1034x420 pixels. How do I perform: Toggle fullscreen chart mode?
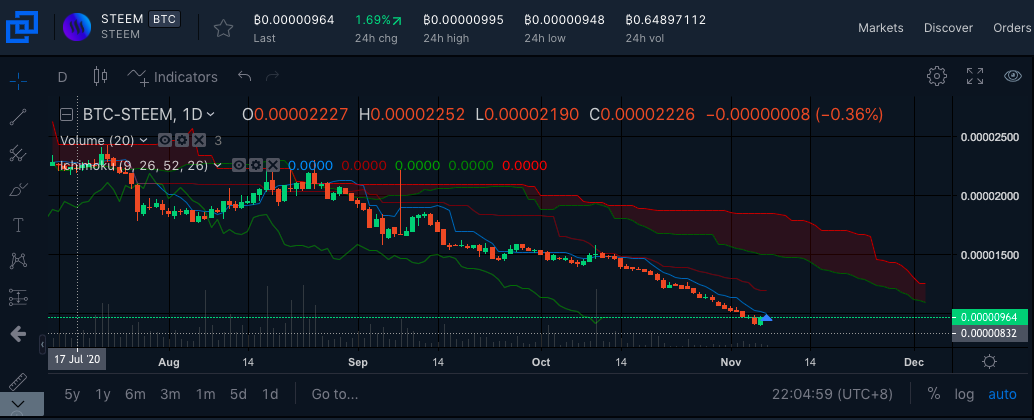click(975, 76)
